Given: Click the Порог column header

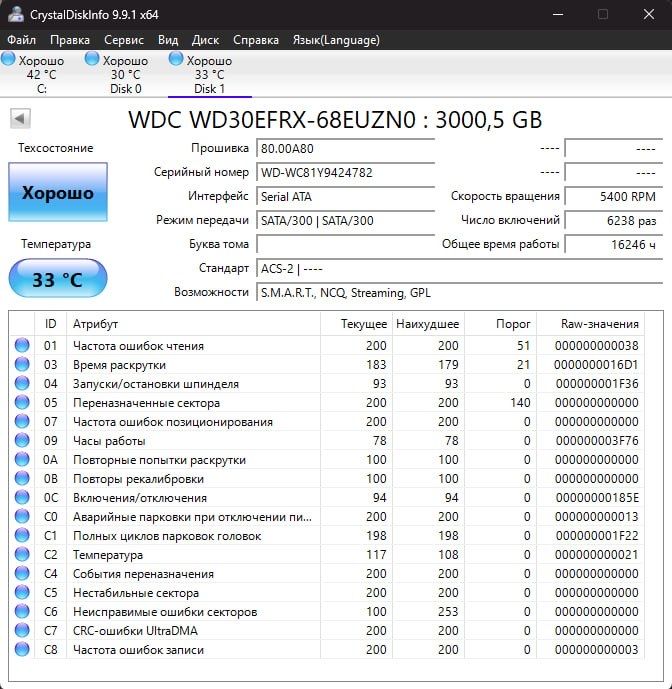Looking at the screenshot, I should point(501,324).
